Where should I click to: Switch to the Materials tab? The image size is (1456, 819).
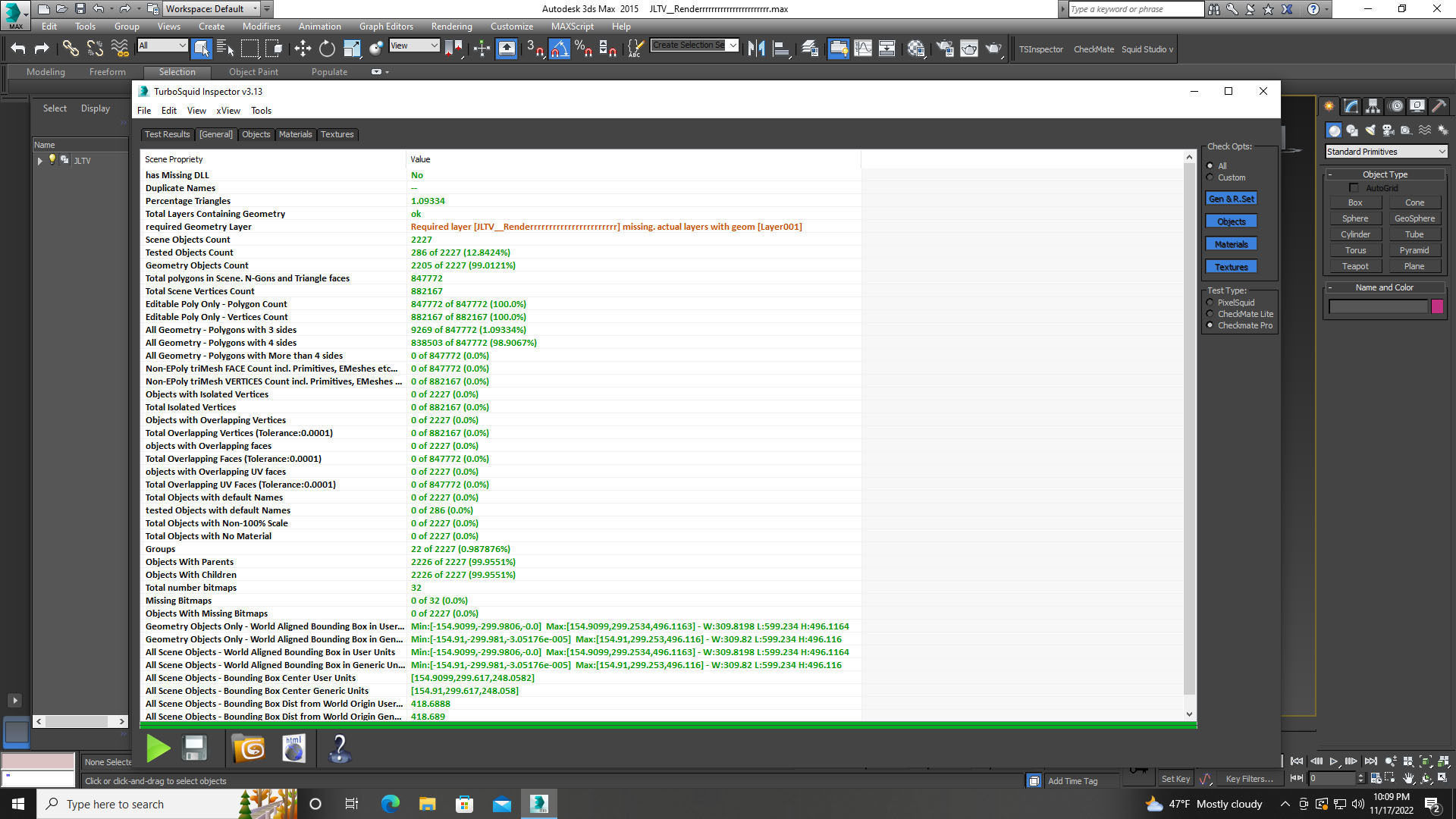click(295, 134)
